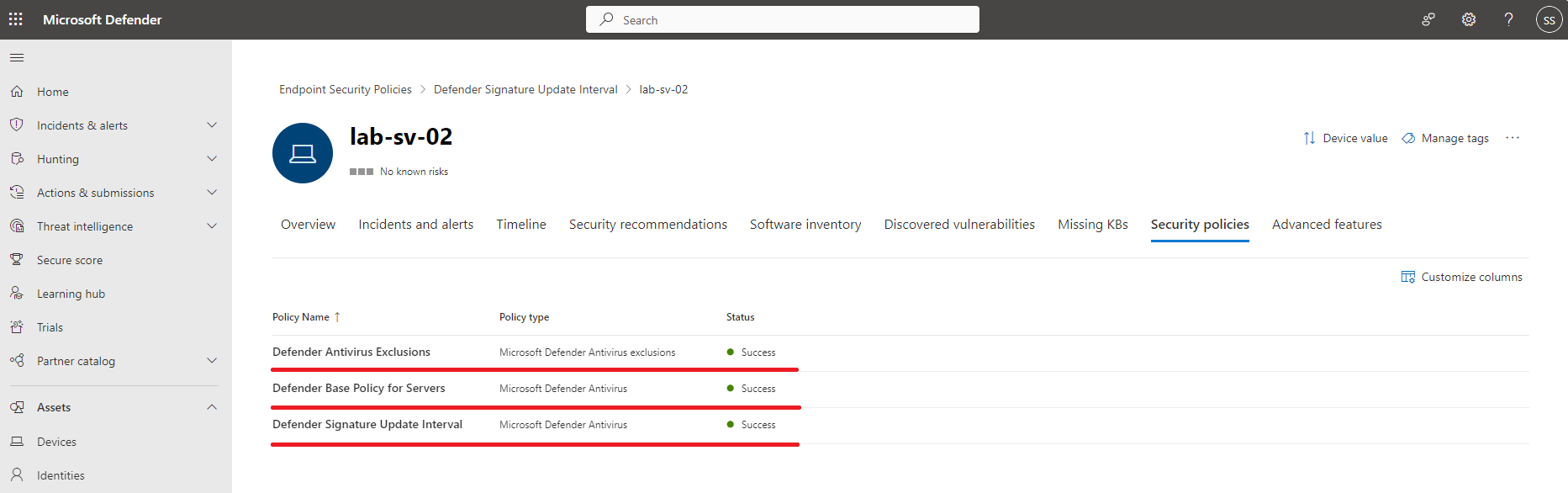Open Learning hub nav label

[x=71, y=294]
